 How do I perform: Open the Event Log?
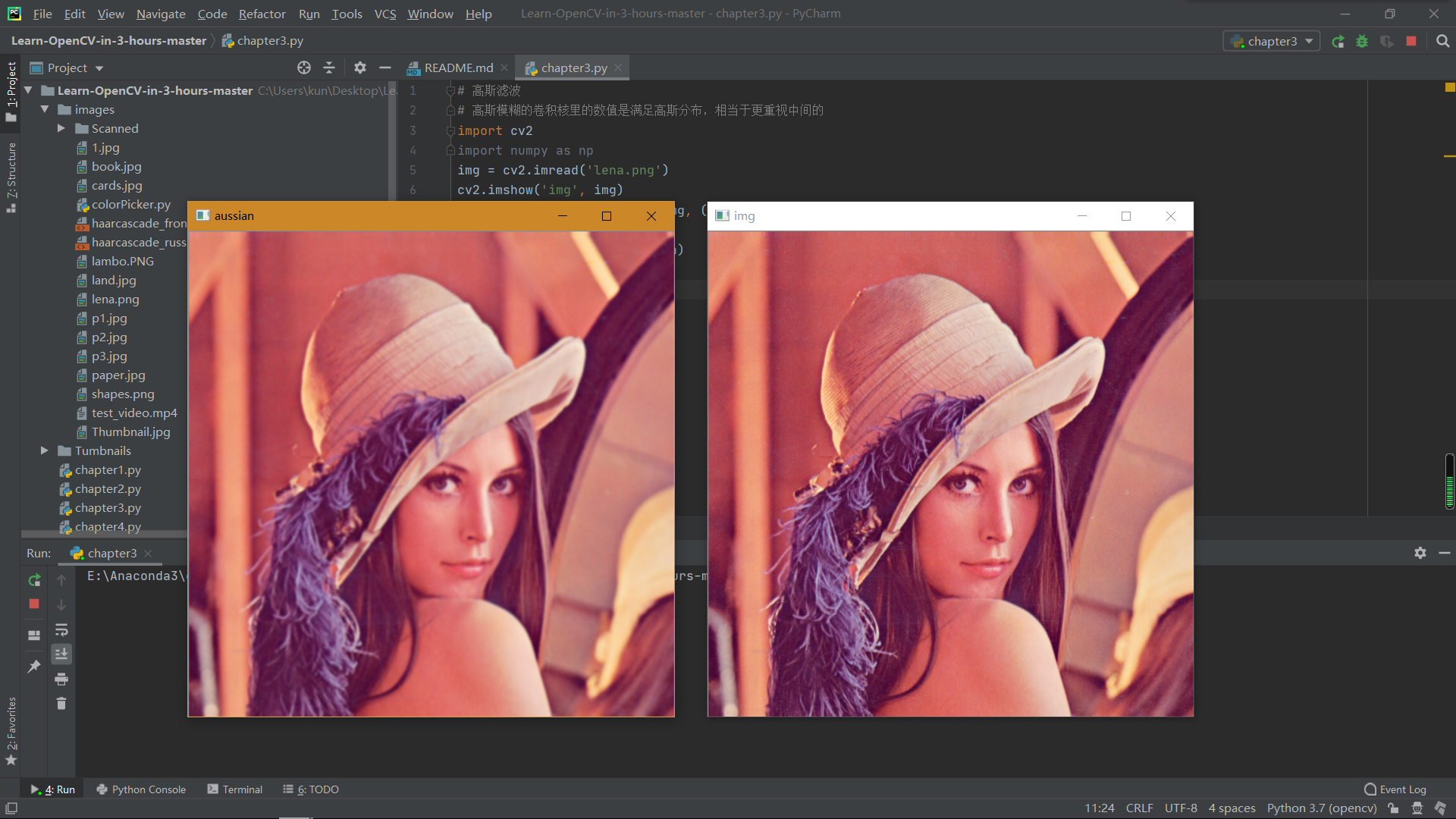click(1395, 789)
